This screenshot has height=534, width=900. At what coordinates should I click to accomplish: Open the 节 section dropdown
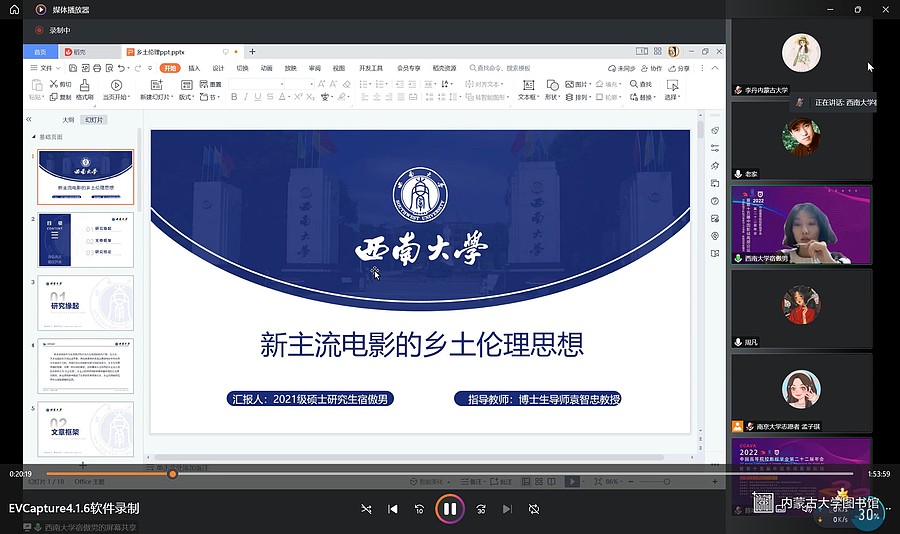click(209, 97)
